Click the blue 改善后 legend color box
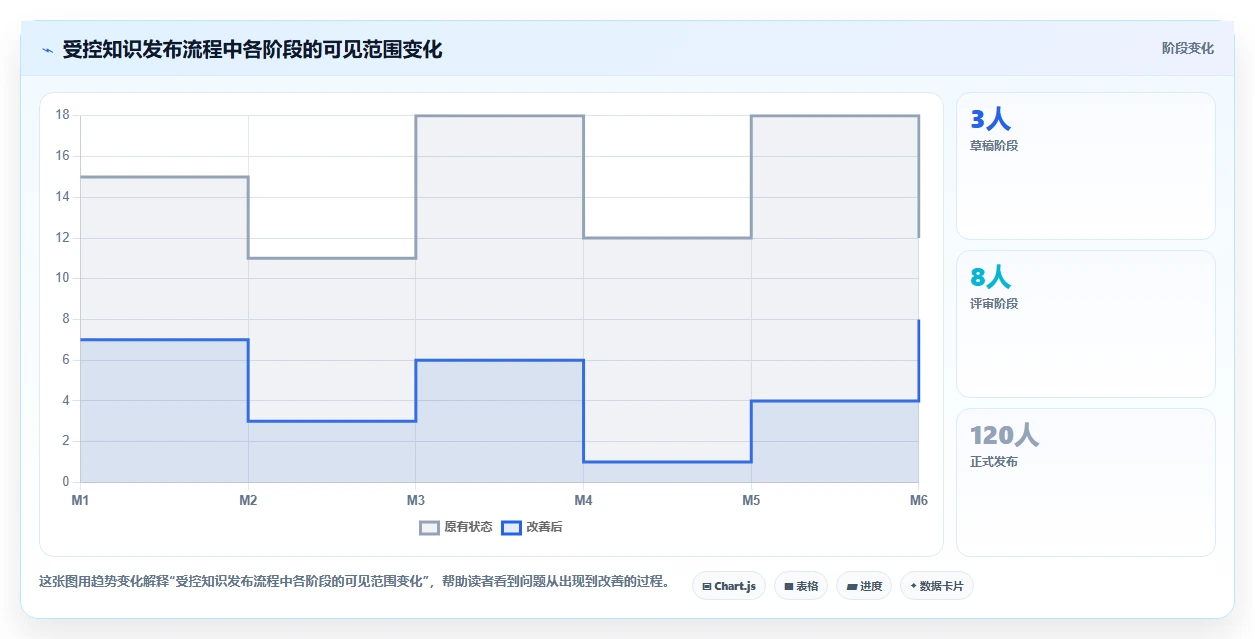Screen dimensions: 1255x639 coord(511,527)
